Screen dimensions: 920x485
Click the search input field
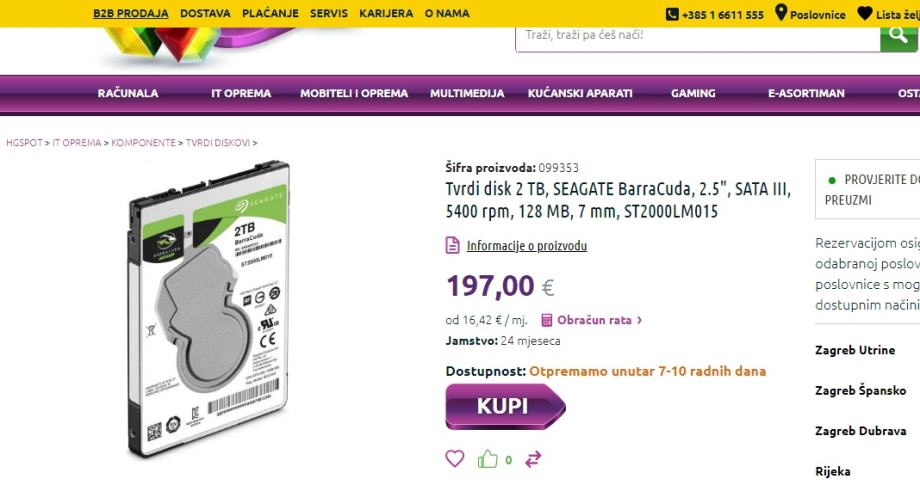698,36
